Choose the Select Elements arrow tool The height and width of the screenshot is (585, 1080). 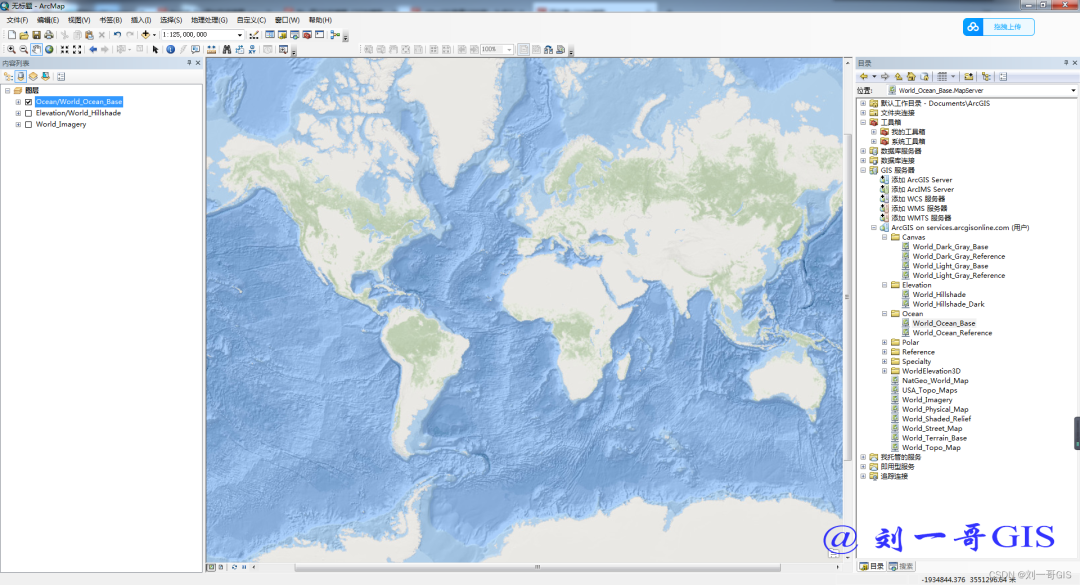tap(156, 50)
